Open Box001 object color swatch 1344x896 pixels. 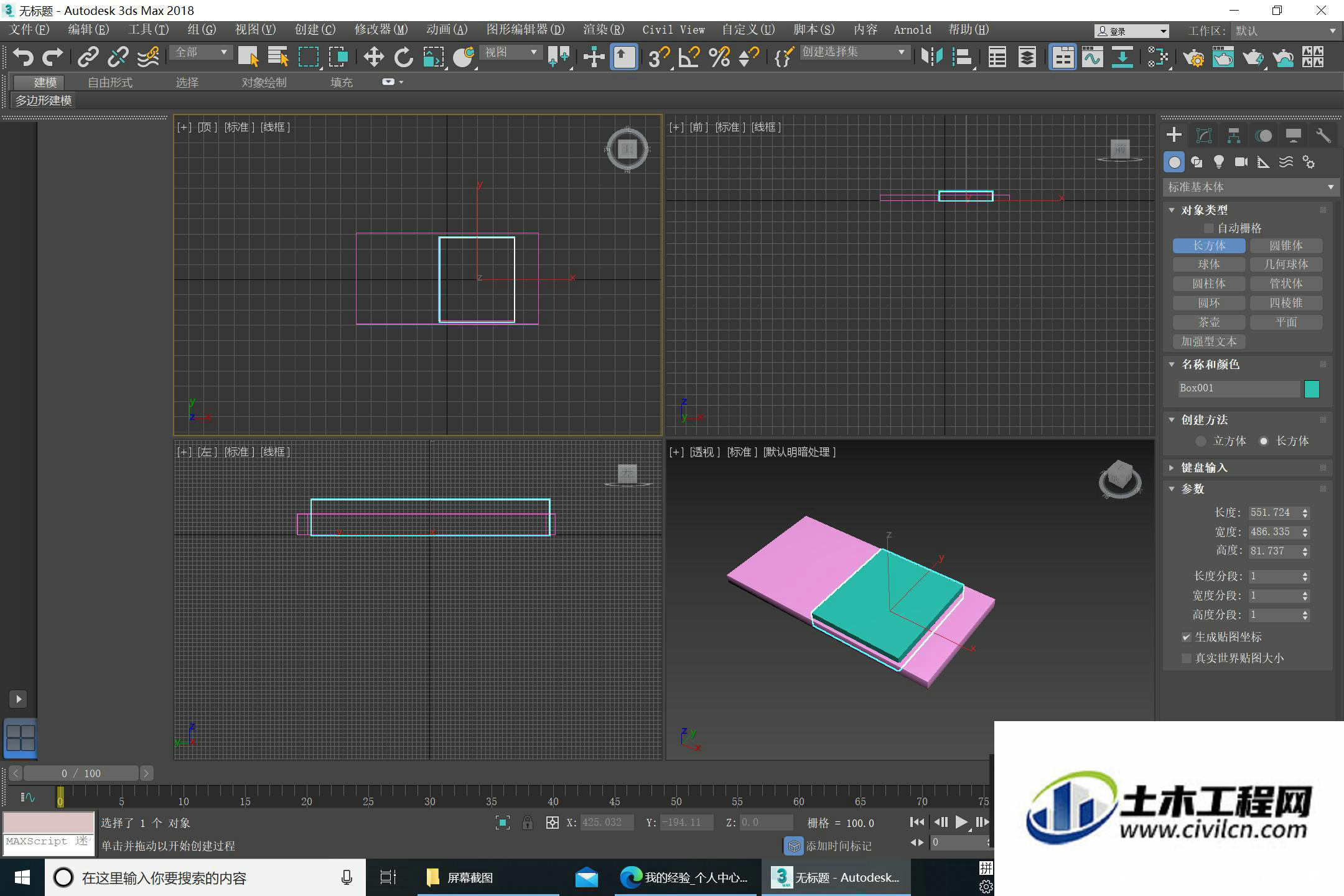coord(1312,389)
